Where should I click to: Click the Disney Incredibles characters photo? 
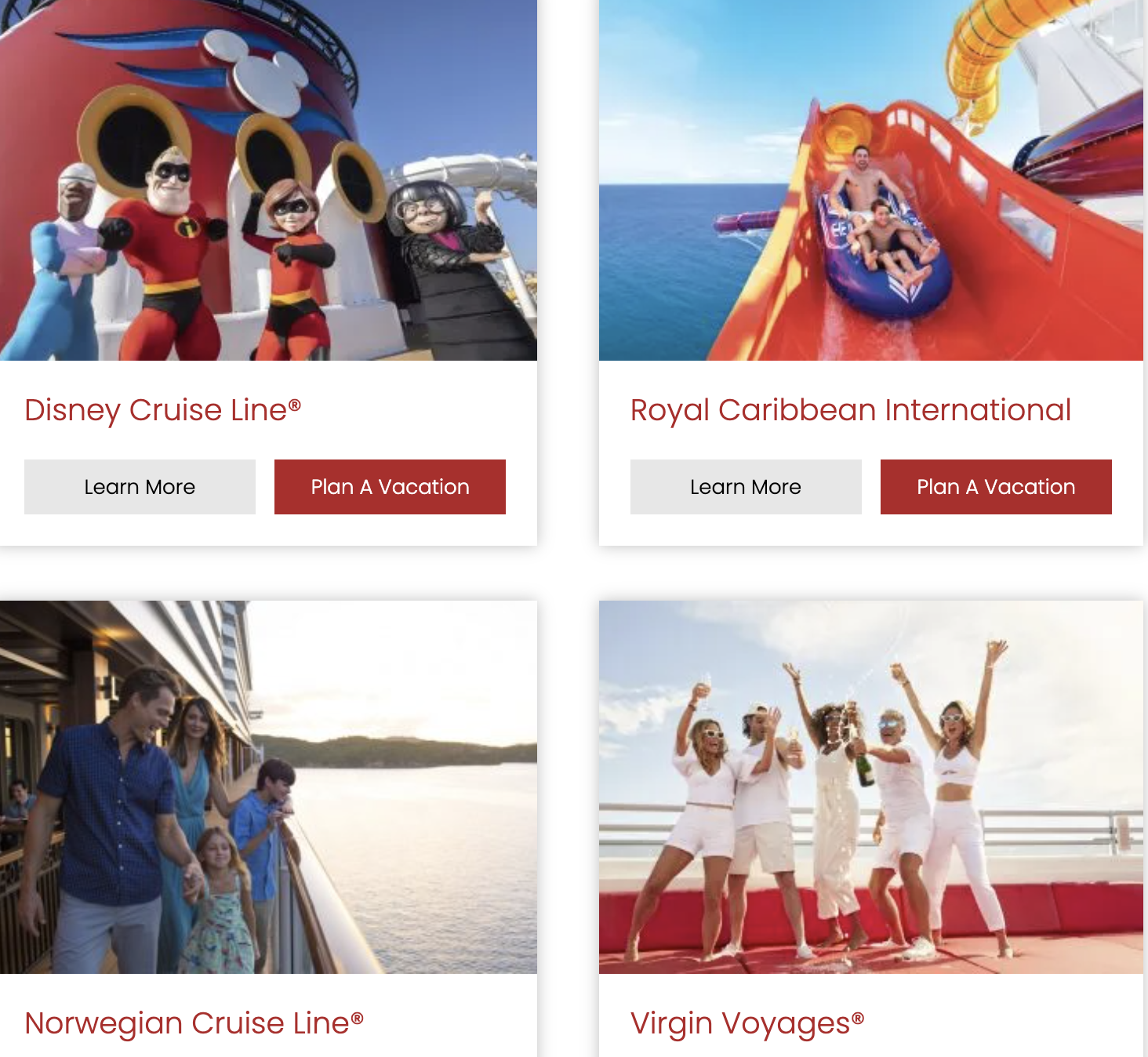268,180
